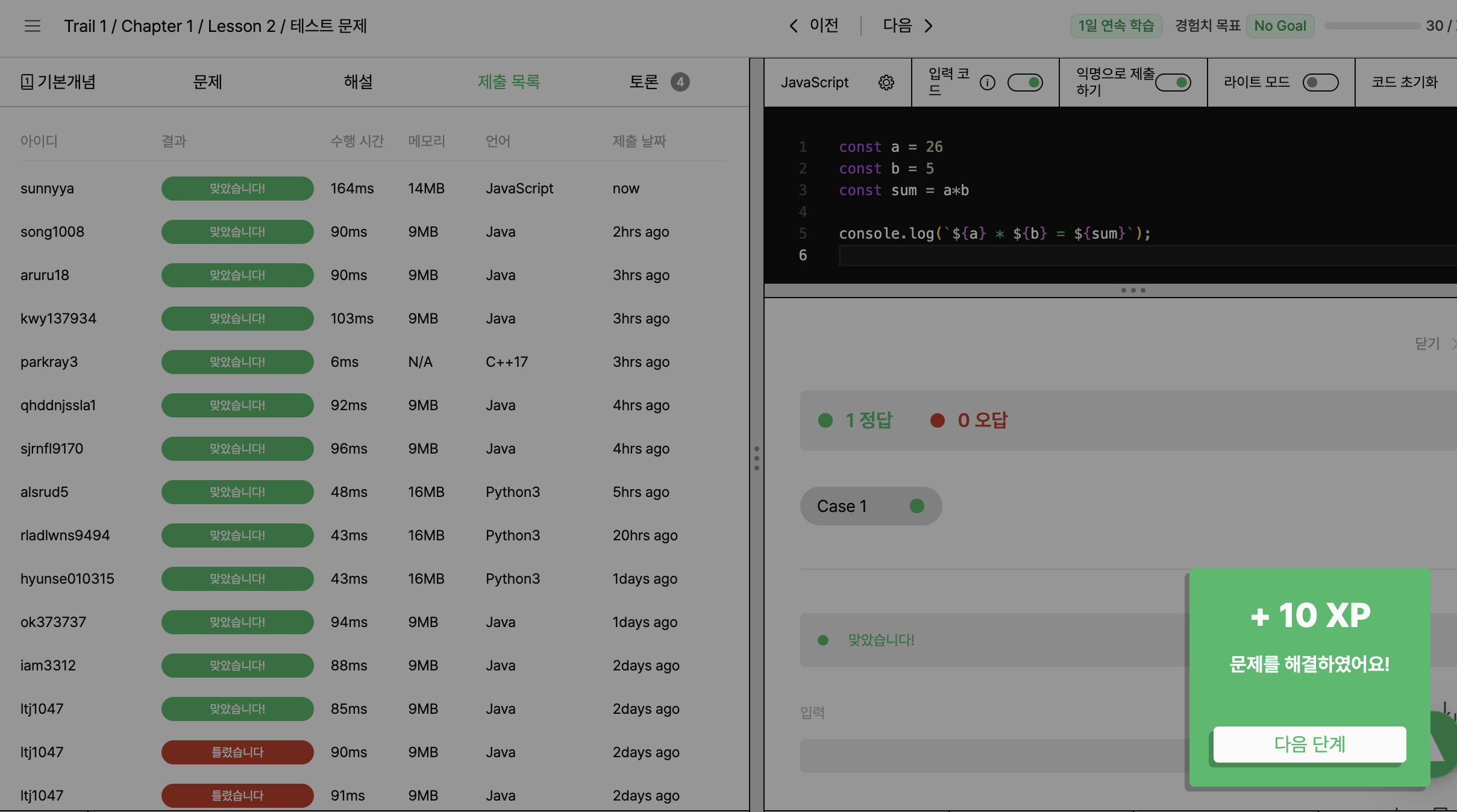Toggle the anonymous submission switch
The image size is (1457, 812).
point(1173,83)
